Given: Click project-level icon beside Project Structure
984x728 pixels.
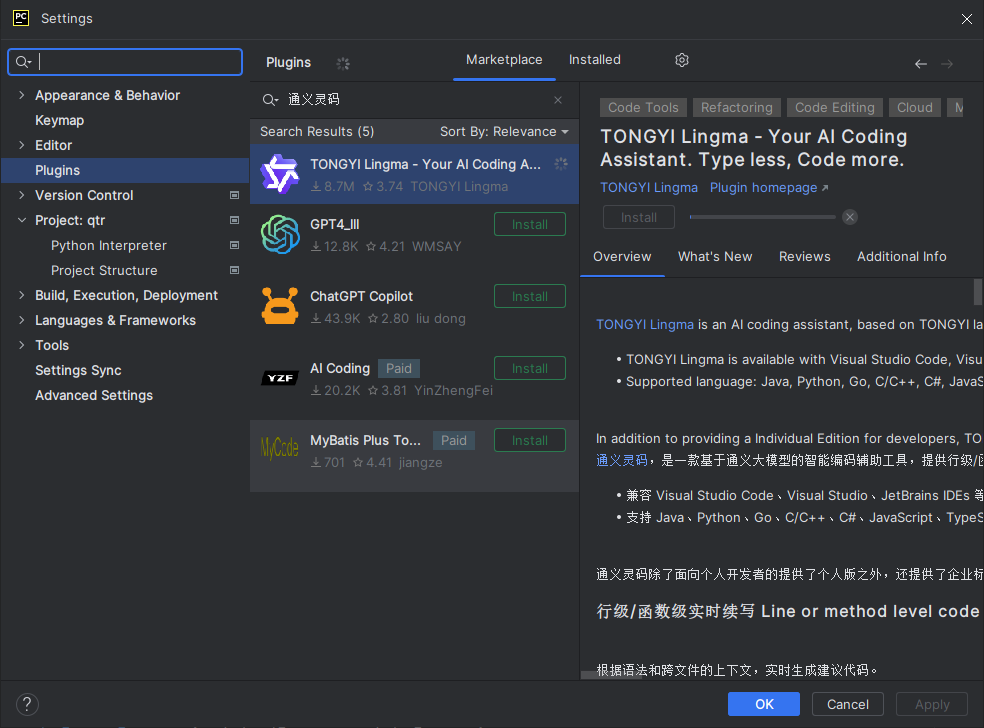Looking at the screenshot, I should [x=235, y=270].
